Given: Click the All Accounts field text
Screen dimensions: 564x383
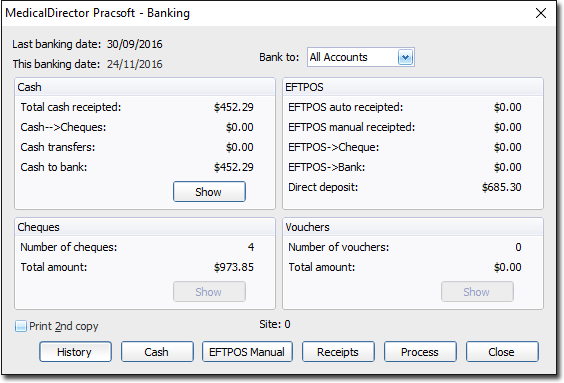Looking at the screenshot, I should 338,57.
